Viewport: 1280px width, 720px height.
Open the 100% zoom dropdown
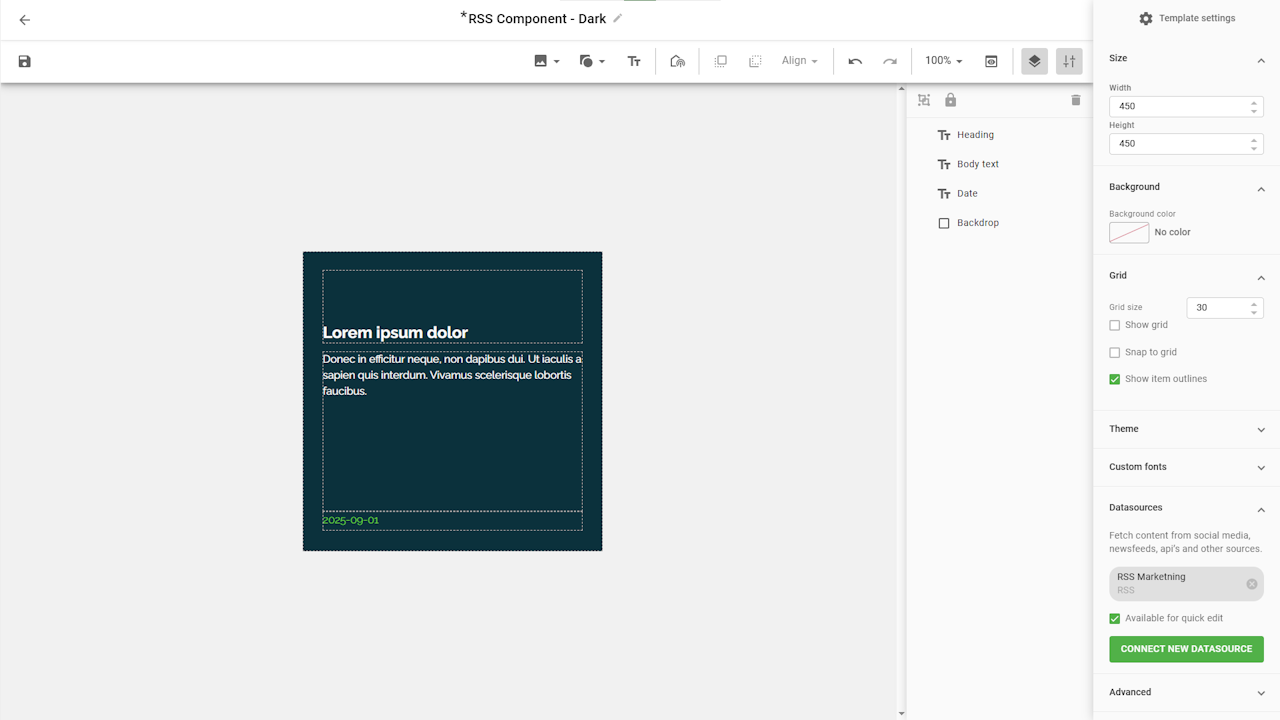[943, 61]
